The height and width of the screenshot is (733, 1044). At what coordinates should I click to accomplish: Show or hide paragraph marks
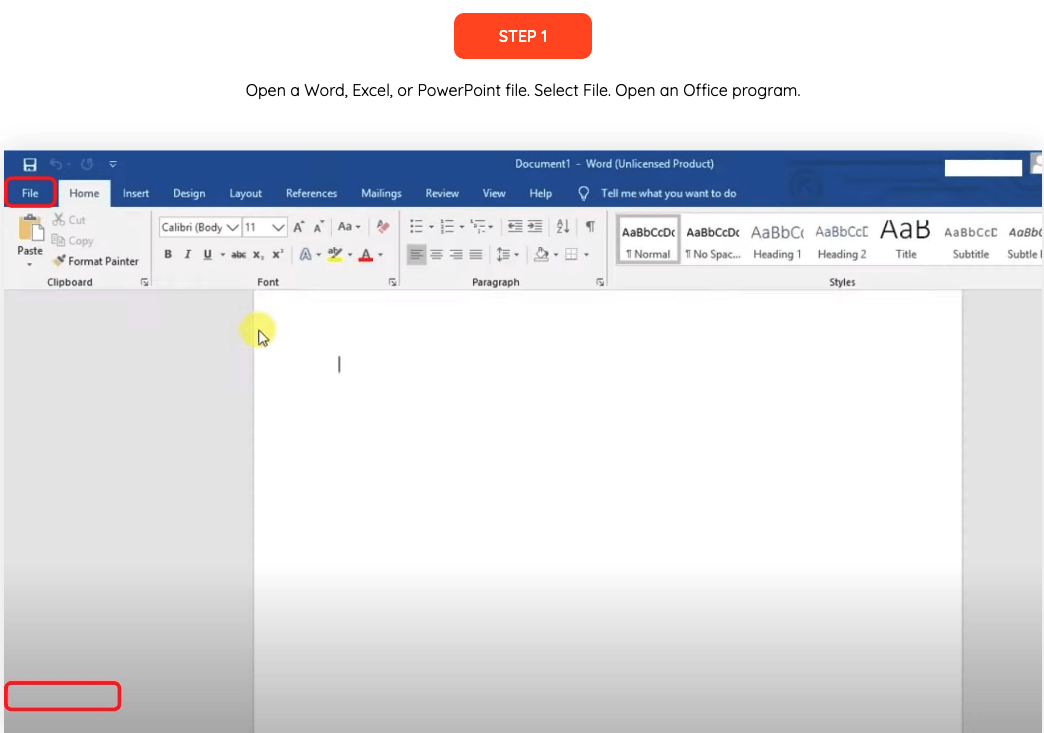pyautogui.click(x=590, y=227)
